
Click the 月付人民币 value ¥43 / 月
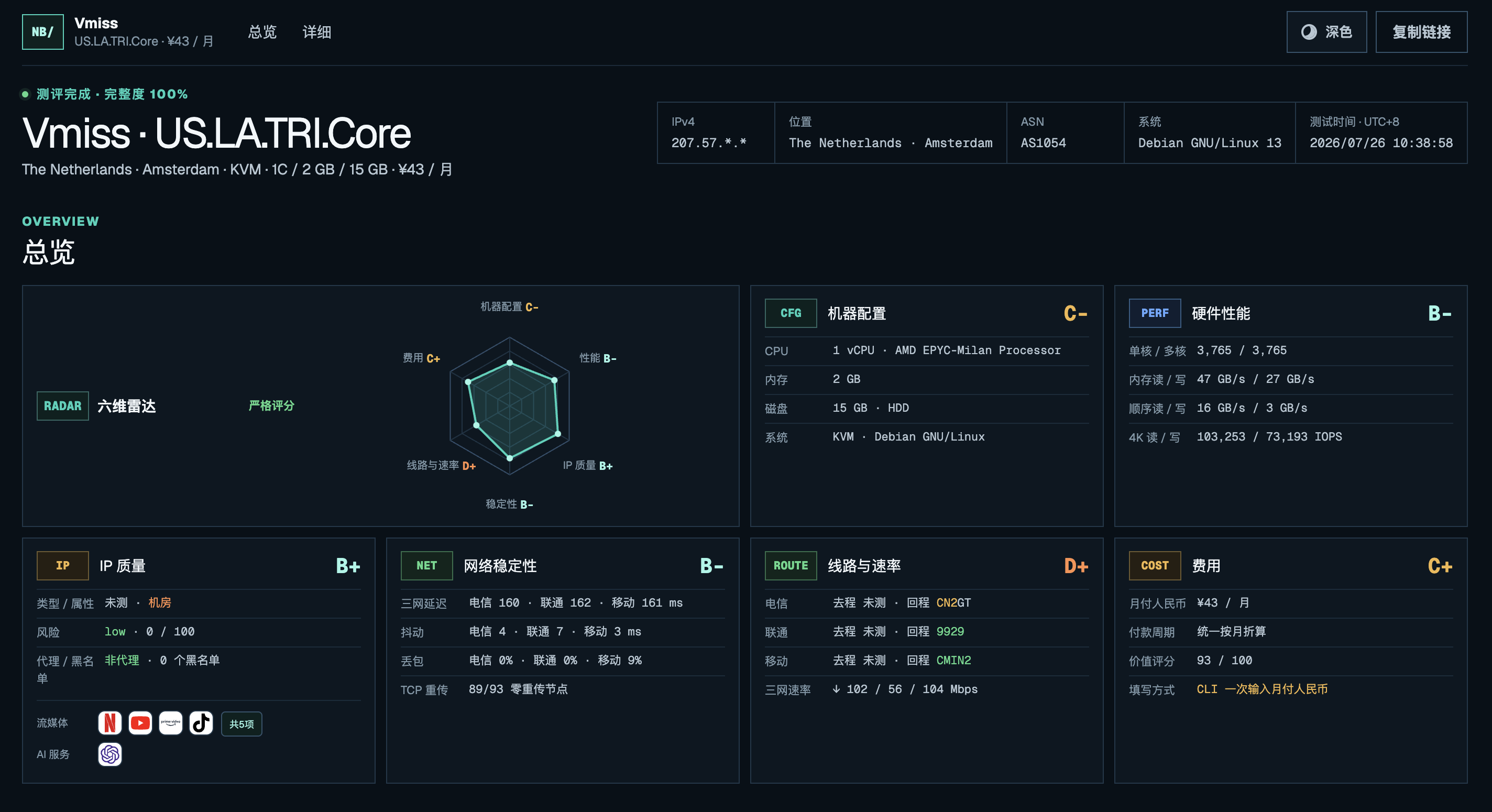pos(1223,603)
